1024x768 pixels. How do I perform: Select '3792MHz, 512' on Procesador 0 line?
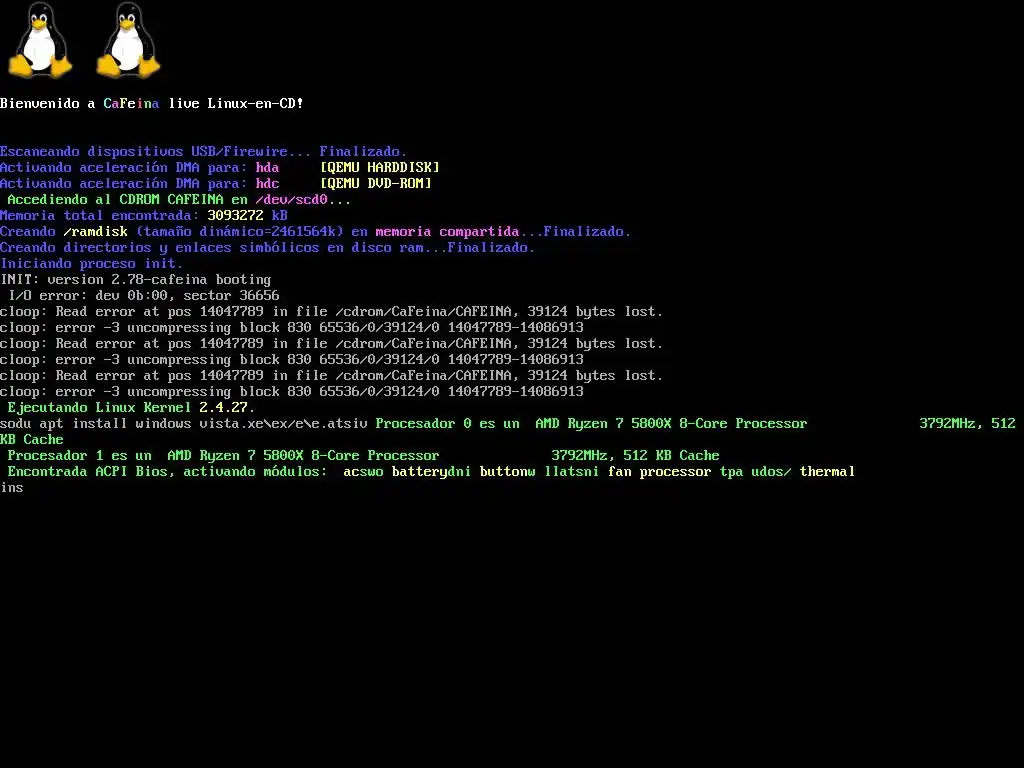967,423
